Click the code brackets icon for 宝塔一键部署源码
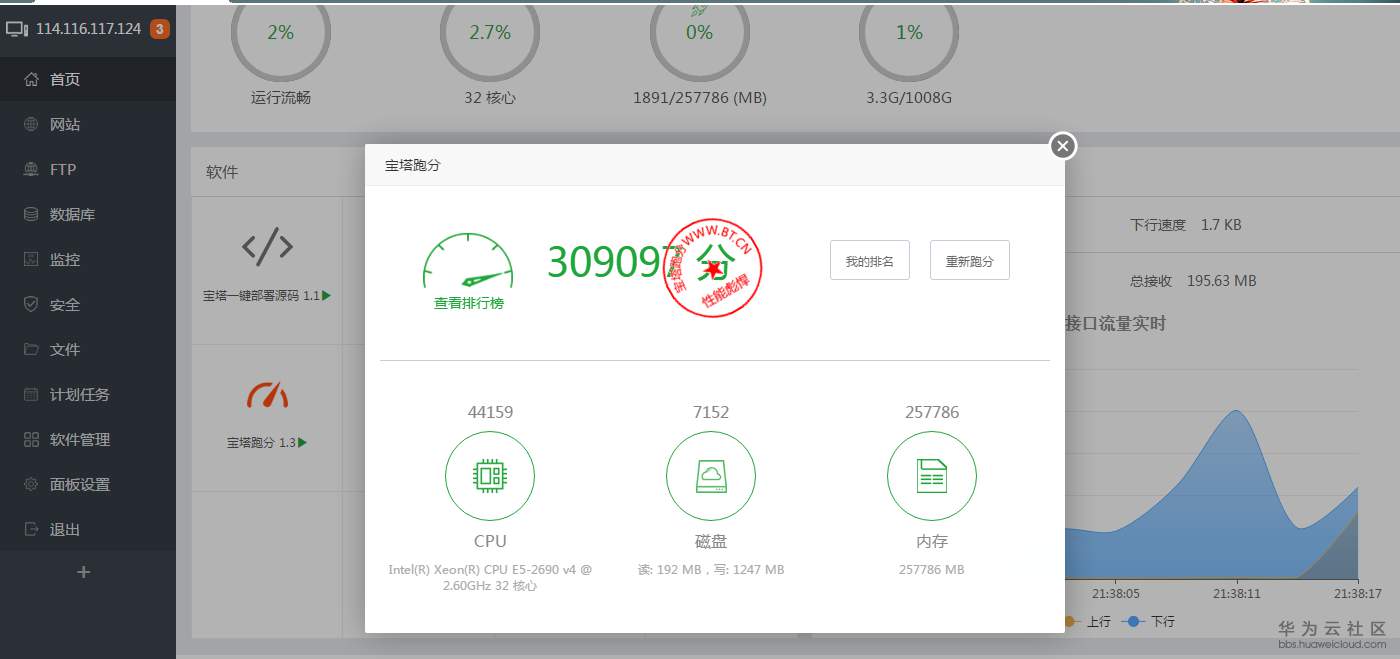Viewport: 1400px width, 659px height. pos(267,246)
